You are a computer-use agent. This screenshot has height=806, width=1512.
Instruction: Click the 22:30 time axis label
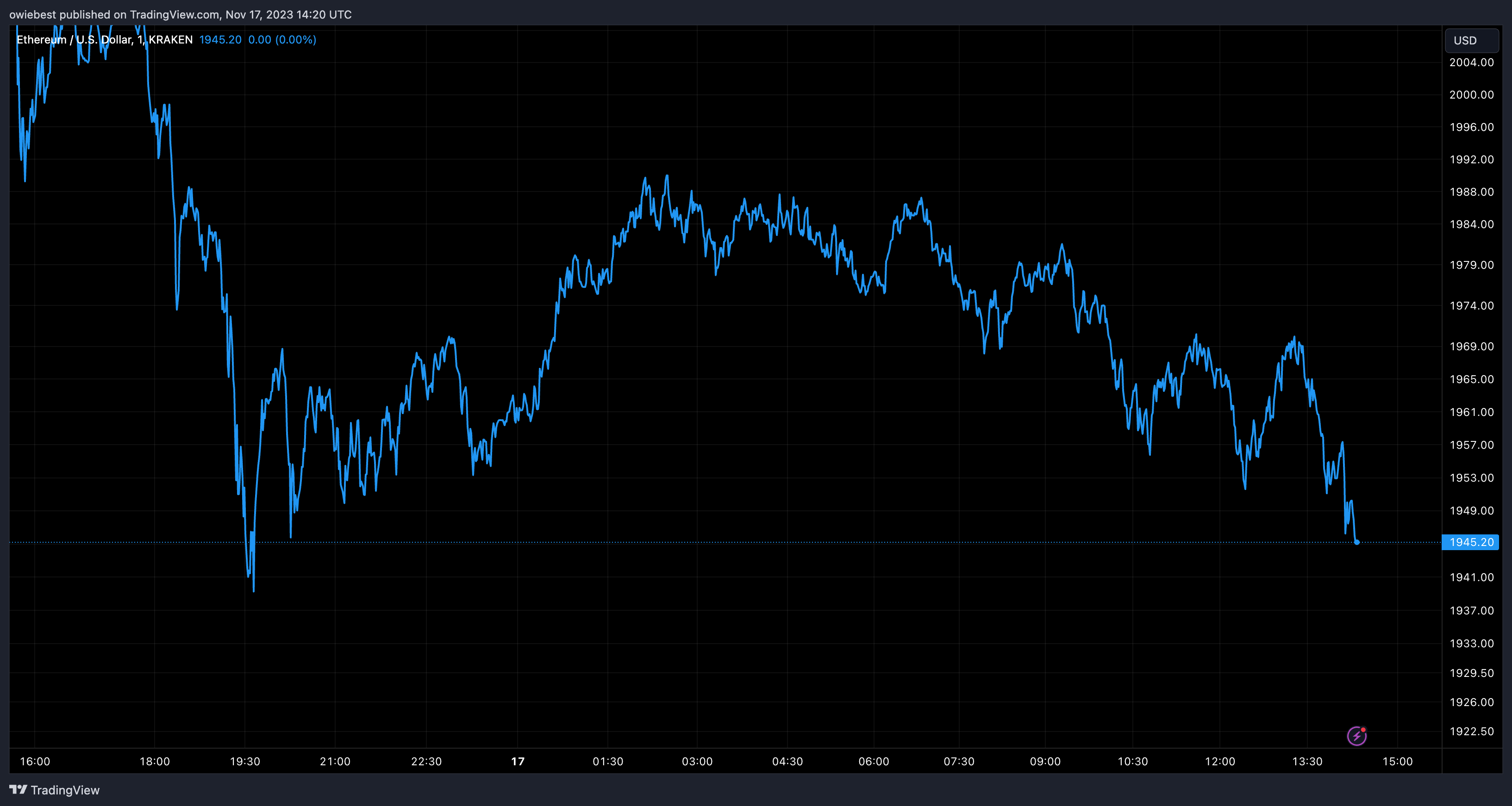426,762
